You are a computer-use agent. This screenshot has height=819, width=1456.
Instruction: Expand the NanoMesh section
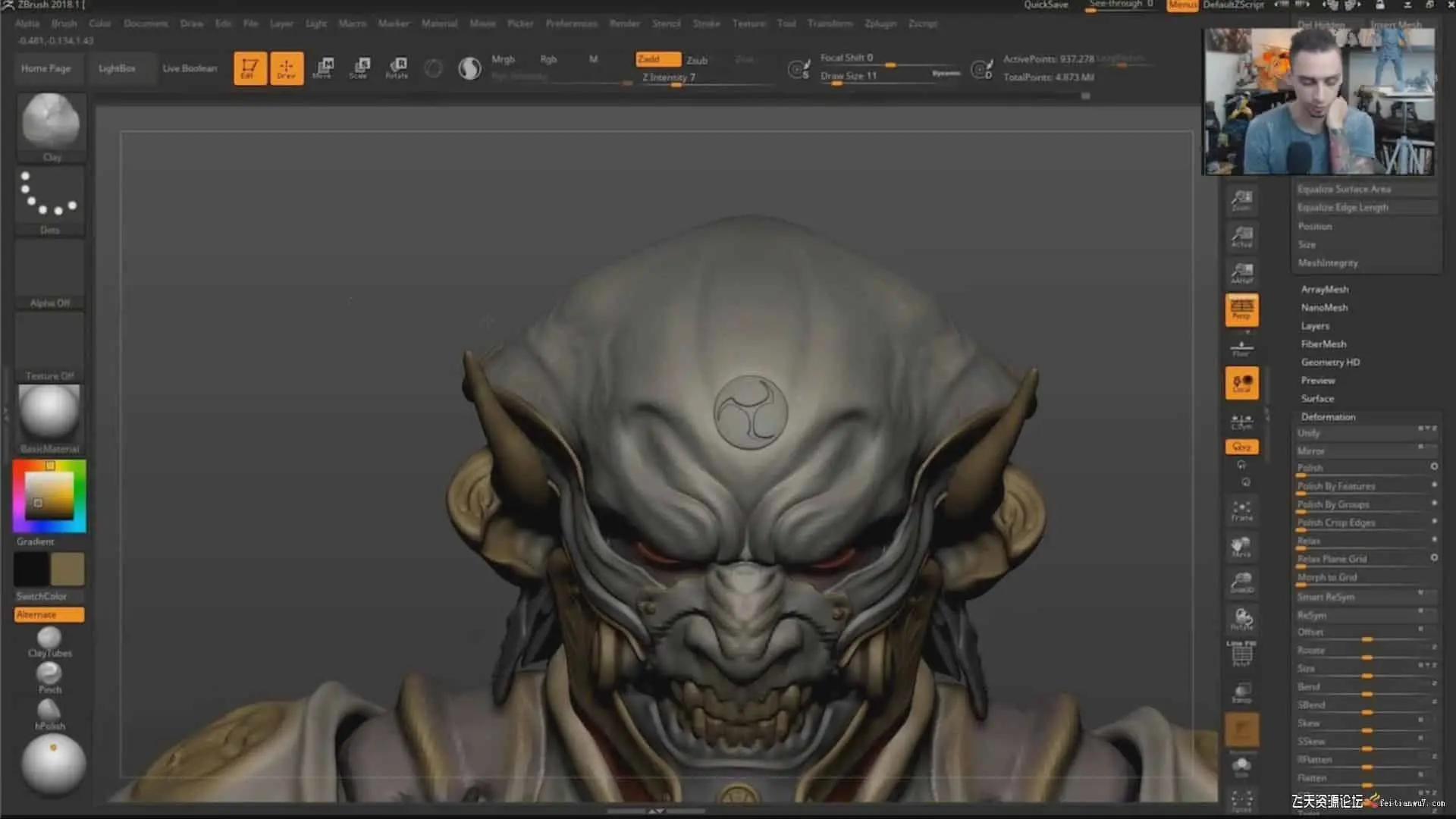coord(1324,308)
